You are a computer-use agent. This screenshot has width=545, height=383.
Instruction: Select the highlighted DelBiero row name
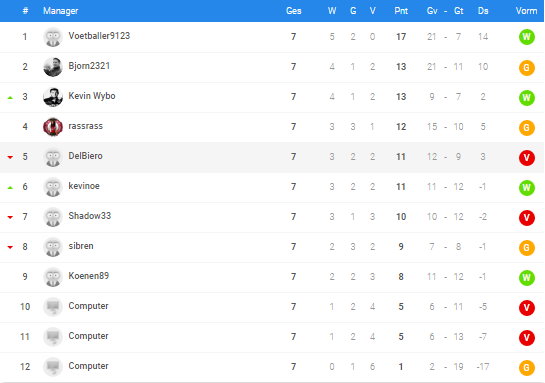tap(85, 156)
